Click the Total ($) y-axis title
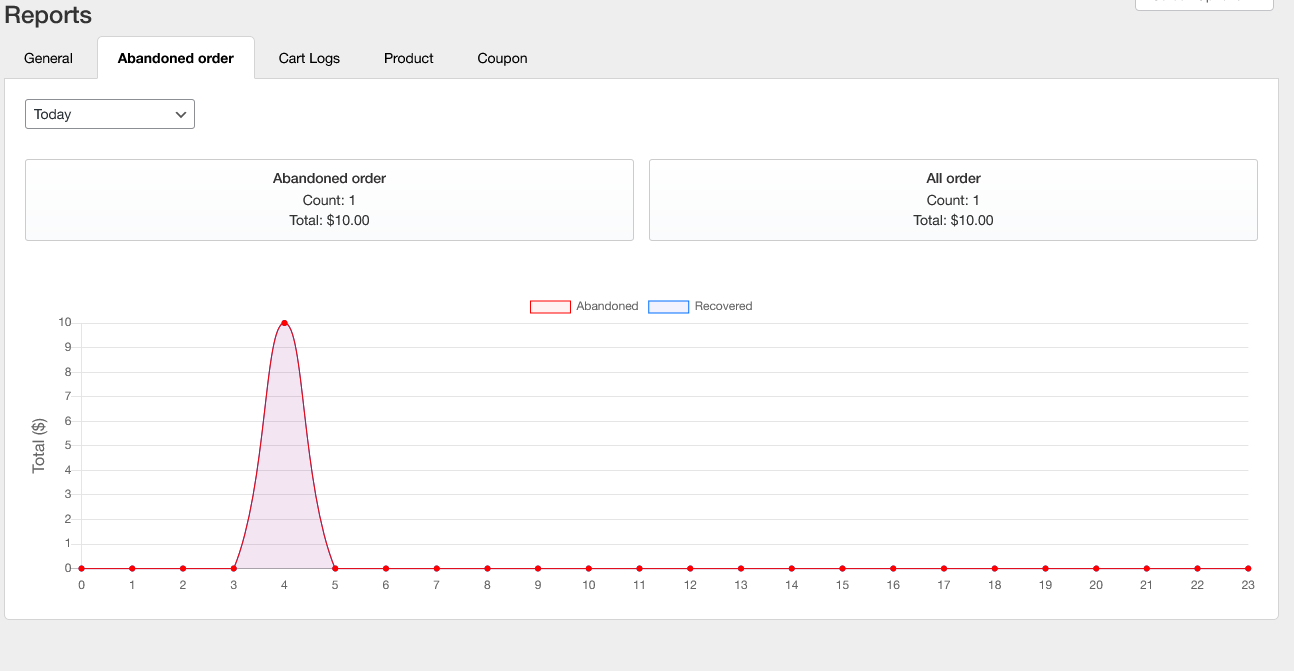This screenshot has width=1294, height=671. [x=40, y=446]
